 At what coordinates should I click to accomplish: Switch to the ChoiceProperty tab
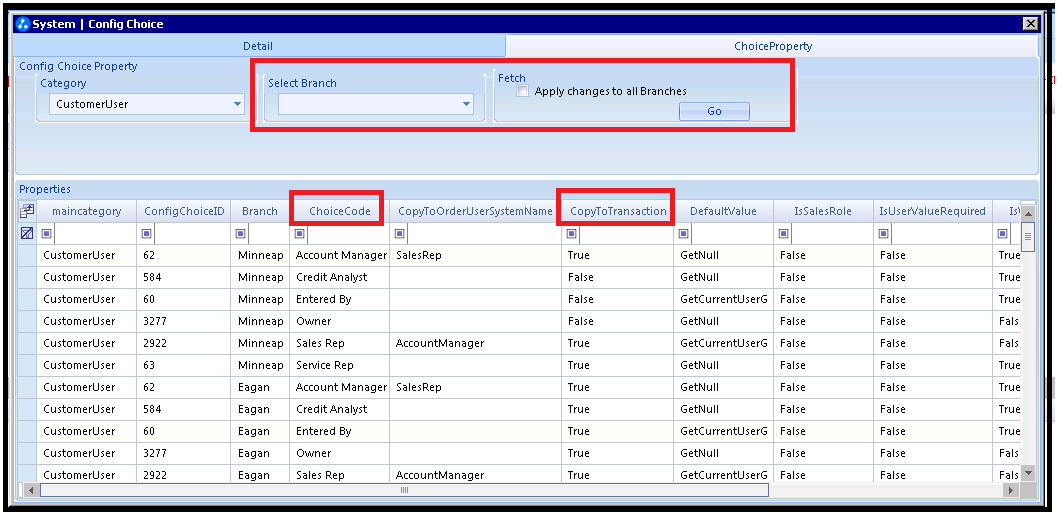[x=773, y=46]
